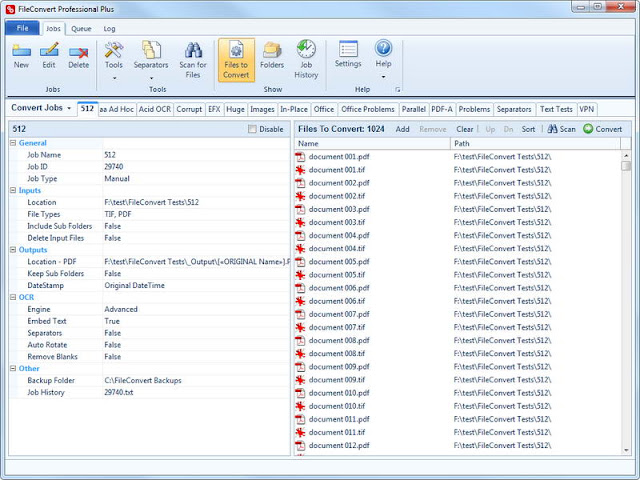Click the scroll down arrow of file list
The width and height of the screenshot is (640, 480).
pyautogui.click(x=626, y=450)
